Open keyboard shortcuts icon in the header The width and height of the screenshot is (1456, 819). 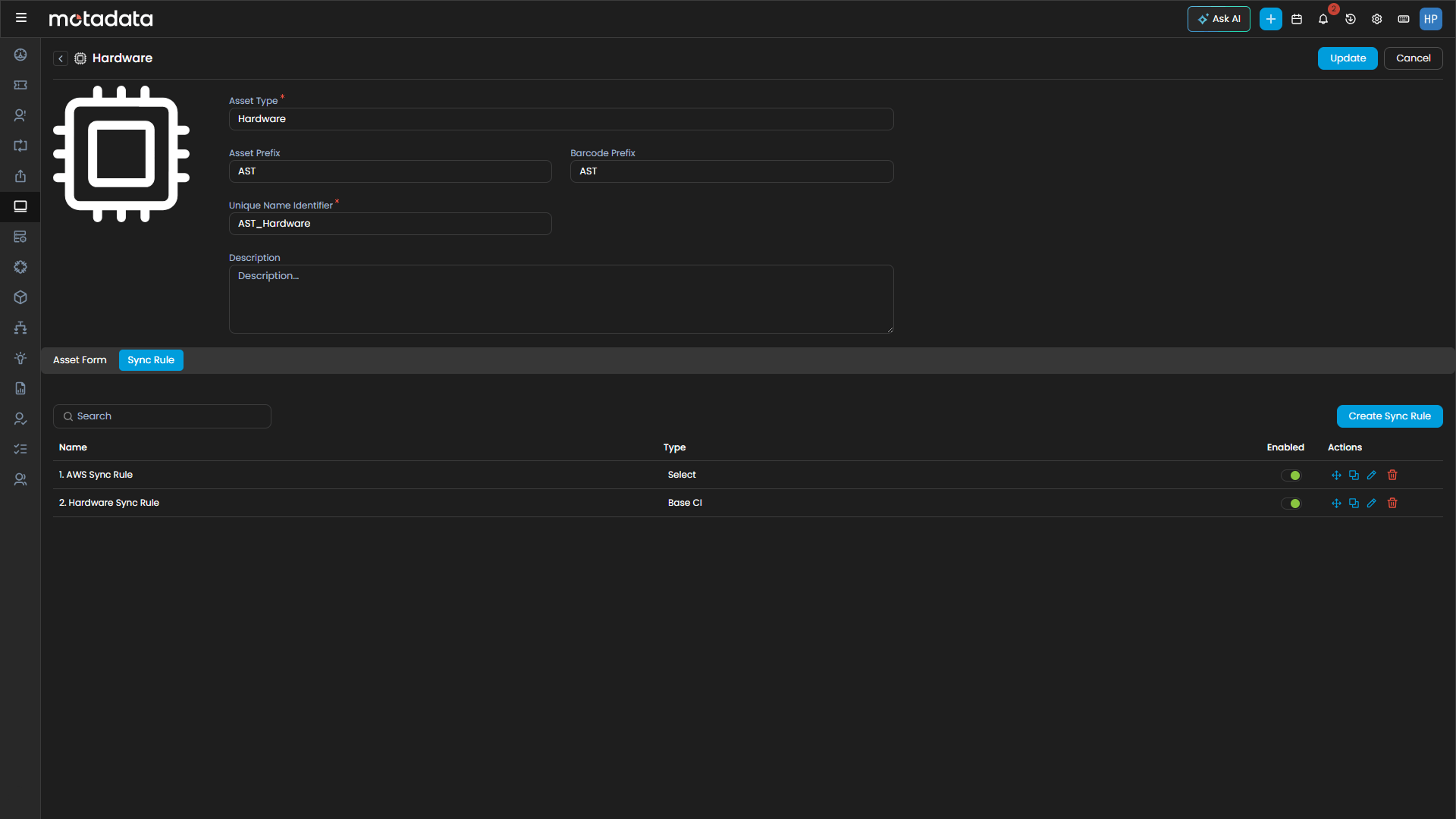click(x=1404, y=20)
